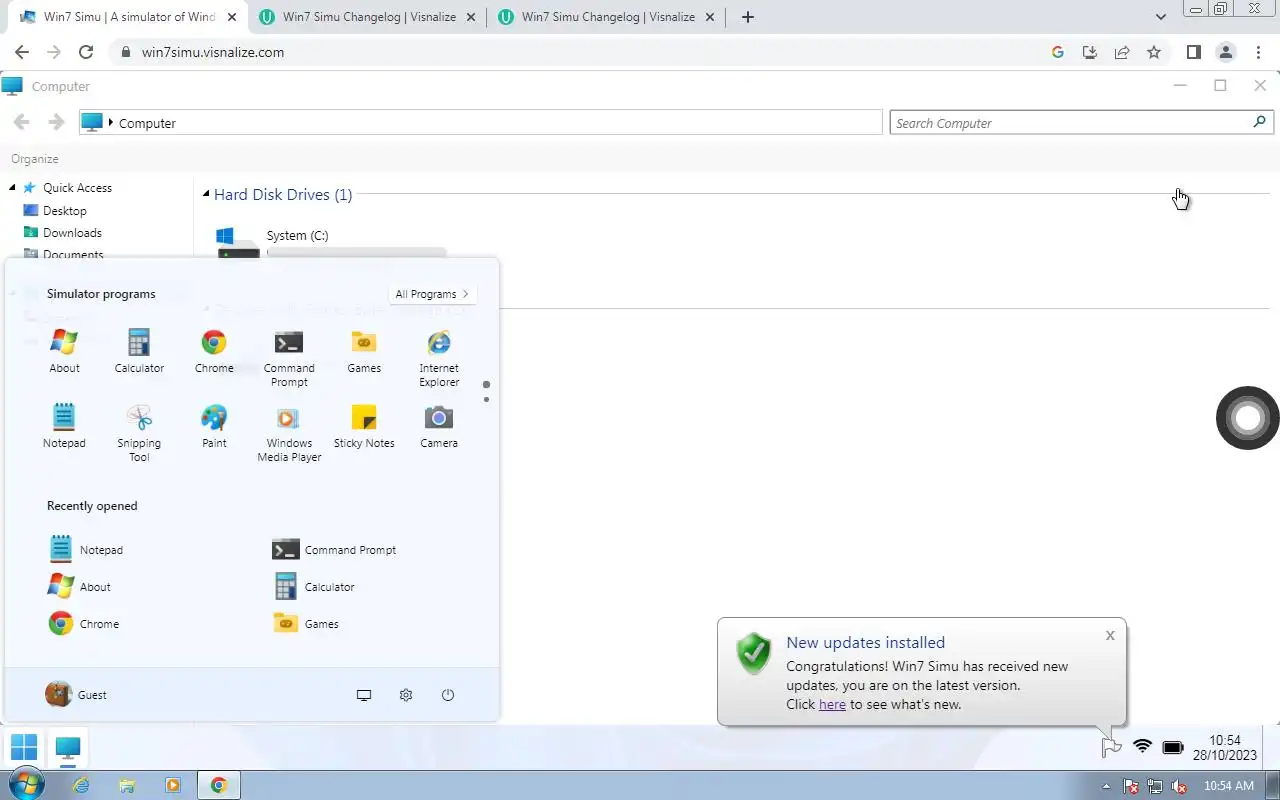Select the Win7 Simu browser tab
Viewport: 1280px width, 800px height.
pos(128,17)
